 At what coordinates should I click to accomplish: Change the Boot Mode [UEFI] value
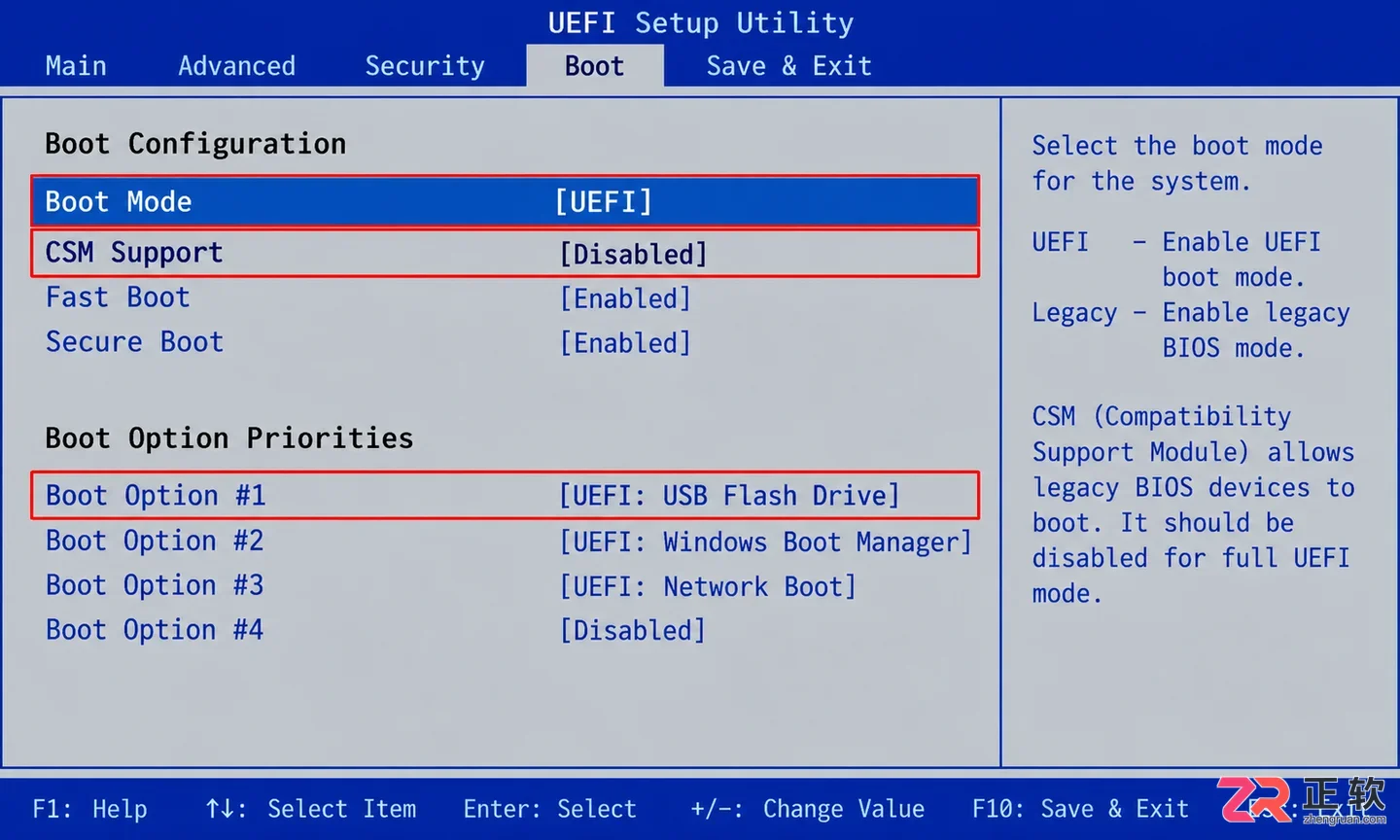click(604, 202)
